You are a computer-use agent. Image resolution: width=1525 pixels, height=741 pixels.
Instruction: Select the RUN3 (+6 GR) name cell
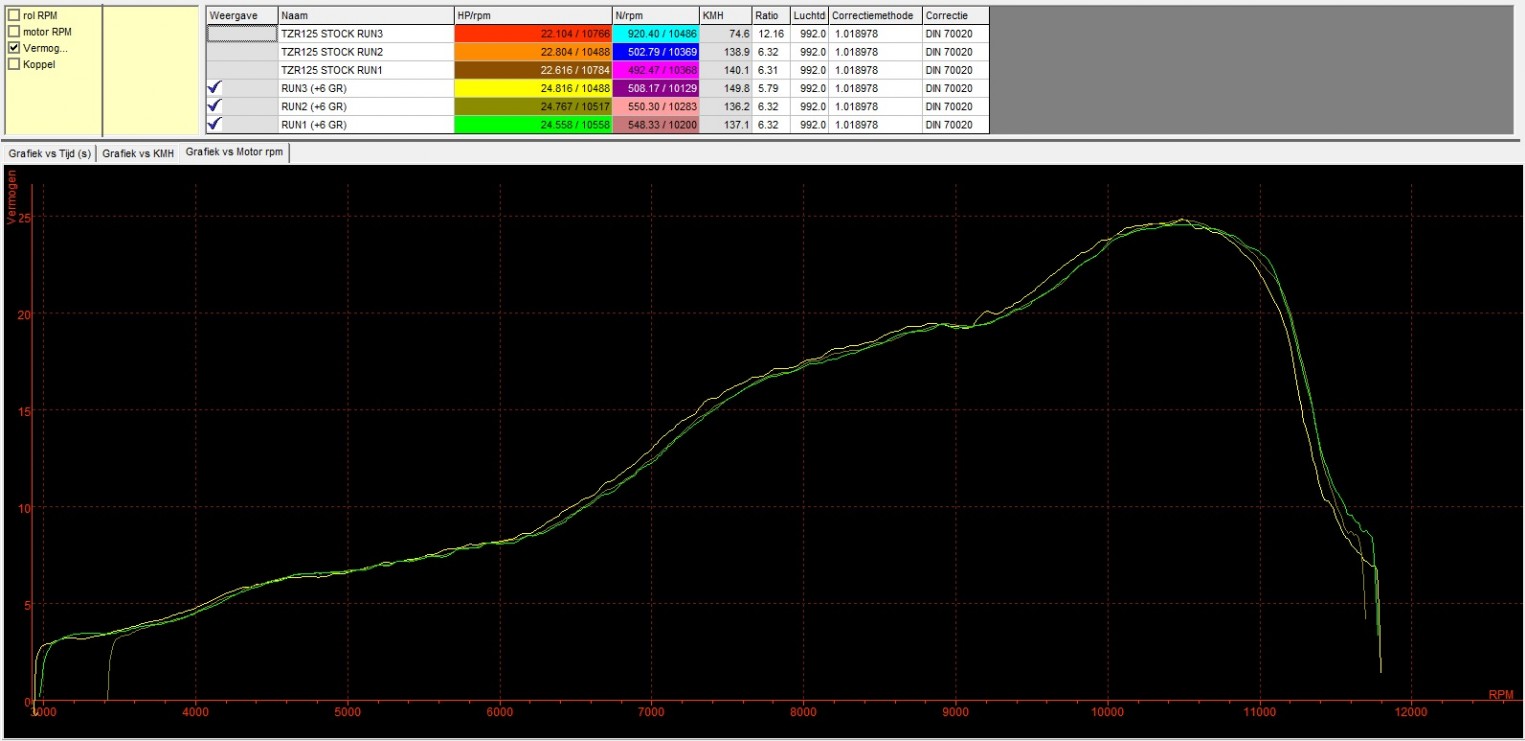pos(365,88)
